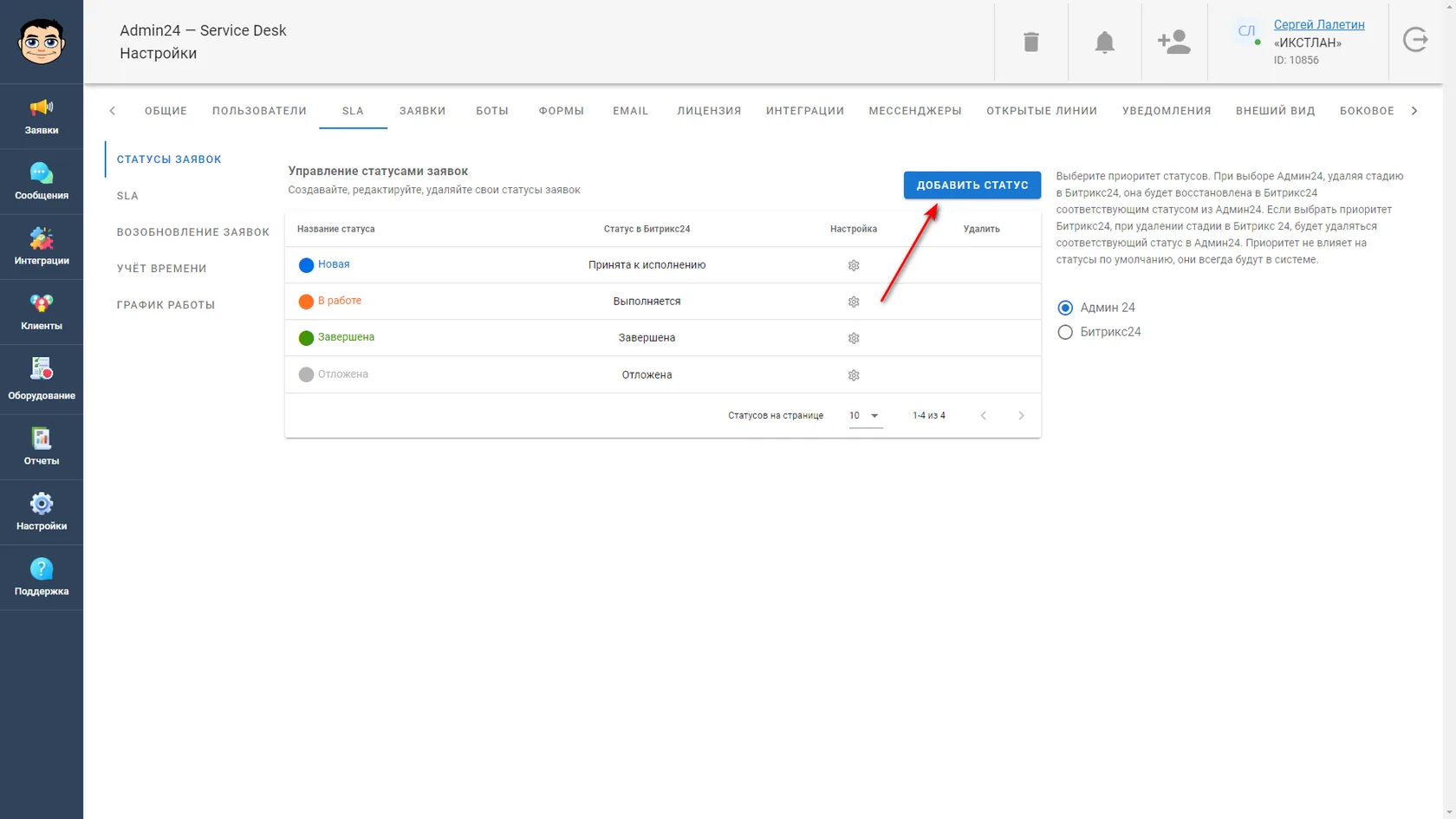
Task: Select the Битрикс24 priority radio
Action: [1065, 332]
